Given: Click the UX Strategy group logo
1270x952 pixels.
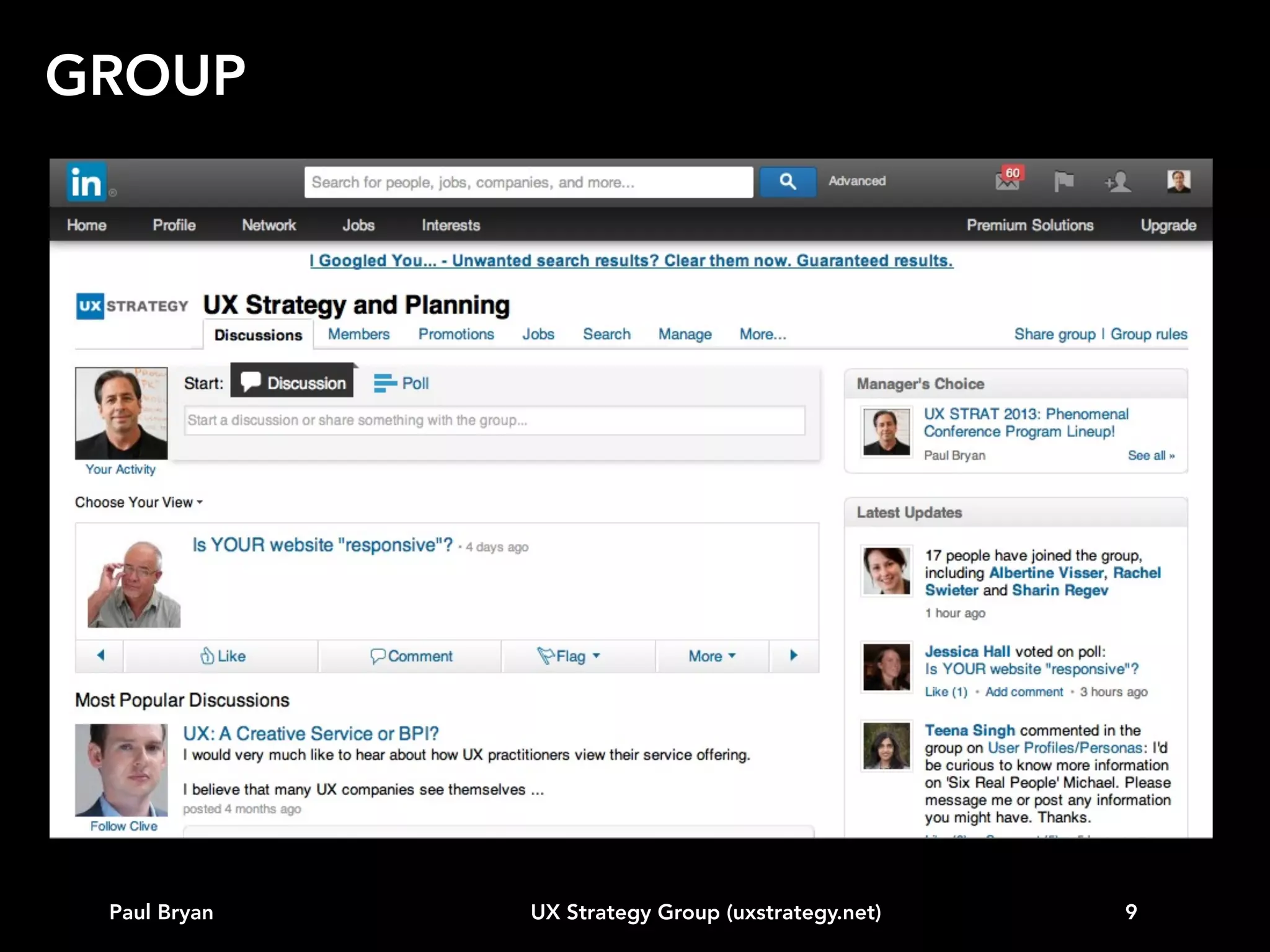Looking at the screenshot, I should tap(132, 306).
